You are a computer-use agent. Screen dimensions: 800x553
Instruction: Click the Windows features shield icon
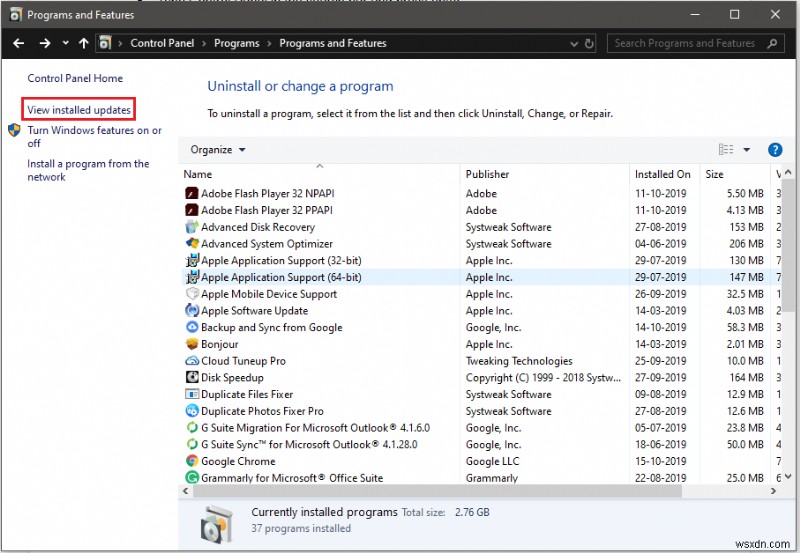click(x=14, y=130)
